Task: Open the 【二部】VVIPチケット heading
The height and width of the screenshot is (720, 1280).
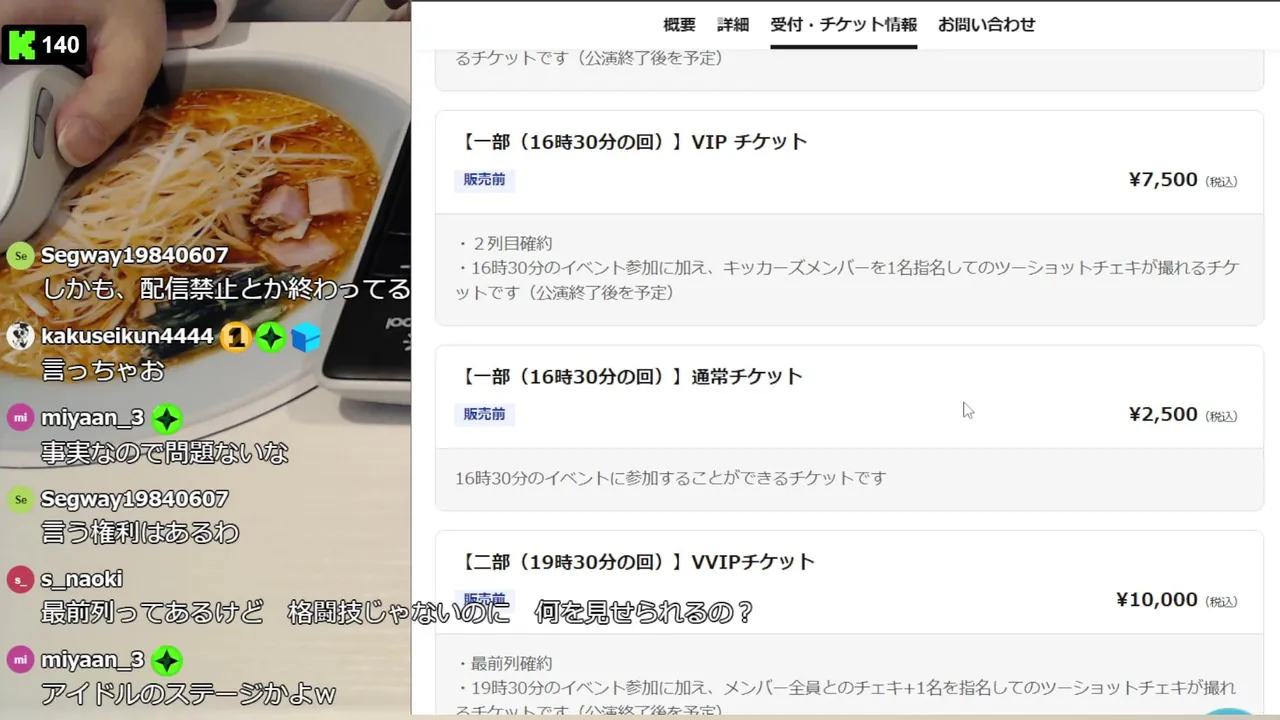Action: pos(635,562)
